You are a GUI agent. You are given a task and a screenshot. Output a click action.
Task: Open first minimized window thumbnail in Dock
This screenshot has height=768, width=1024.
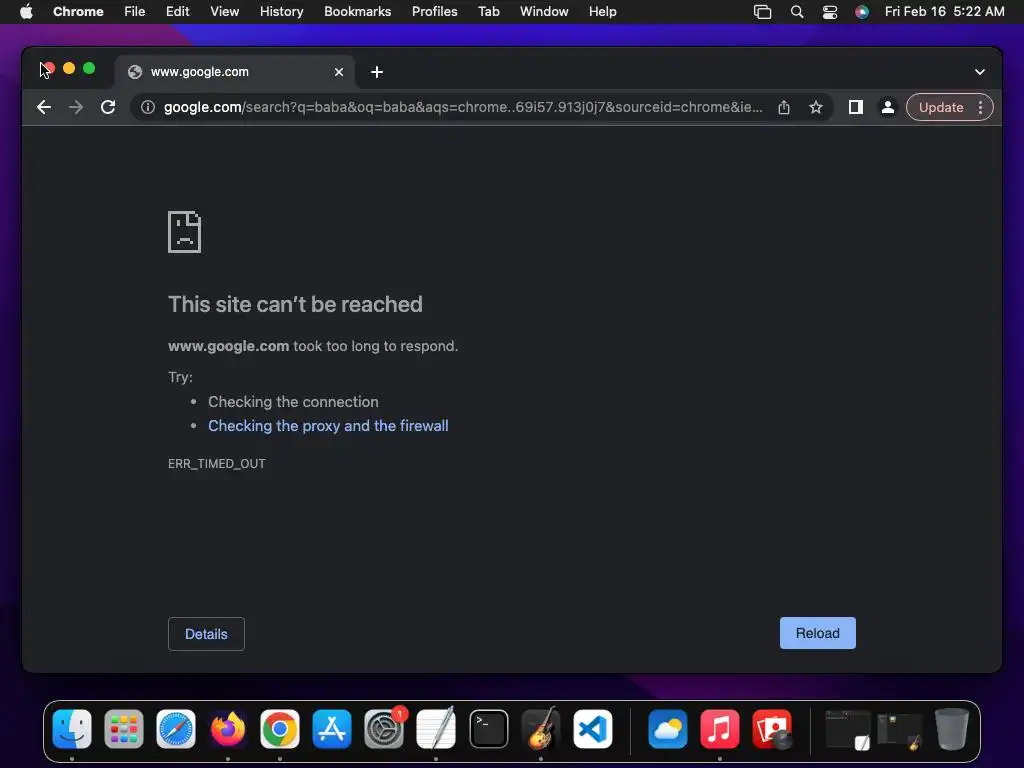(x=848, y=729)
